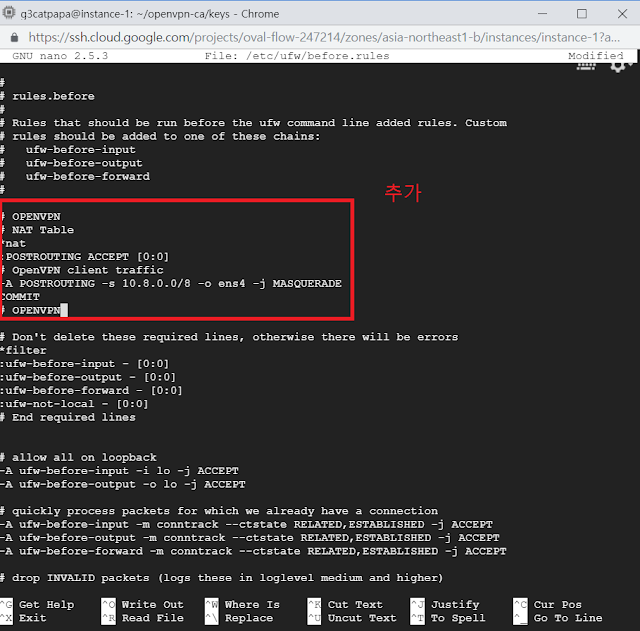
Task: Click the '*filter' line
Action: 23,351
